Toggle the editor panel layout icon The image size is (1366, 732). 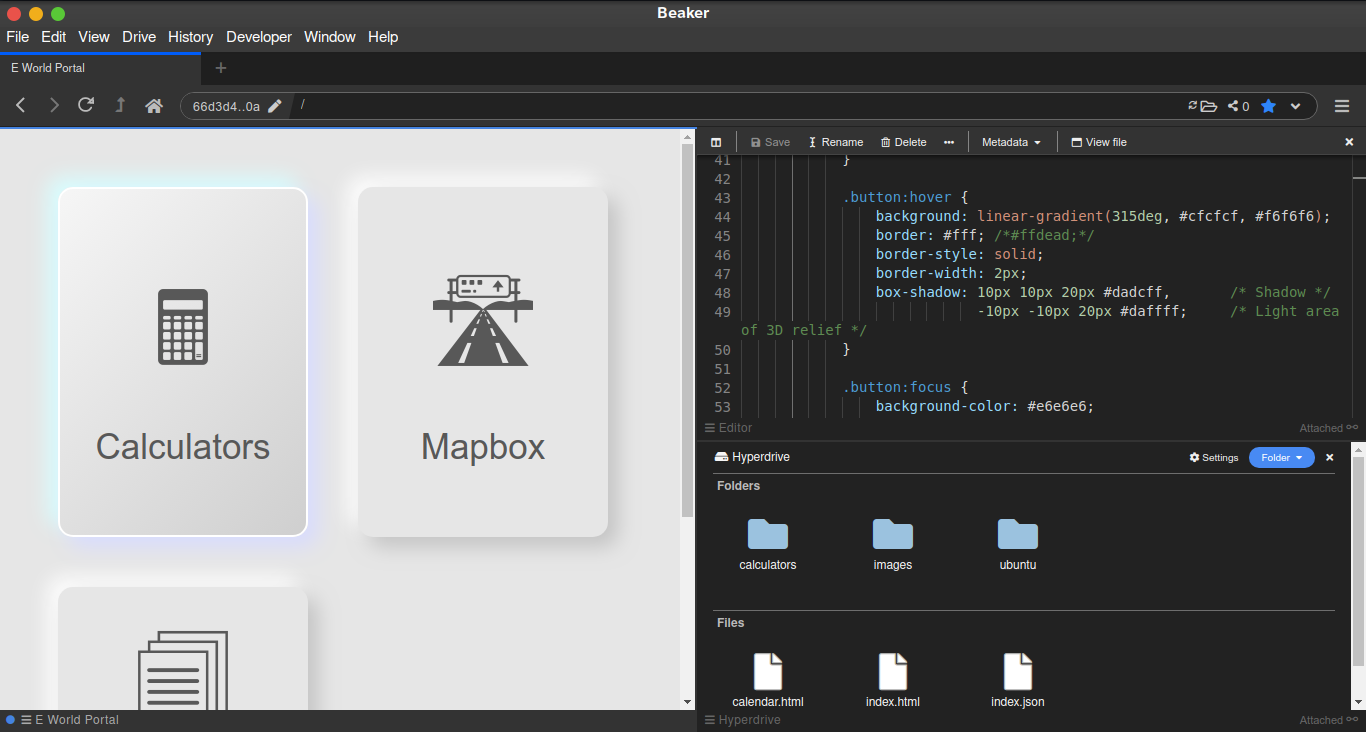716,141
